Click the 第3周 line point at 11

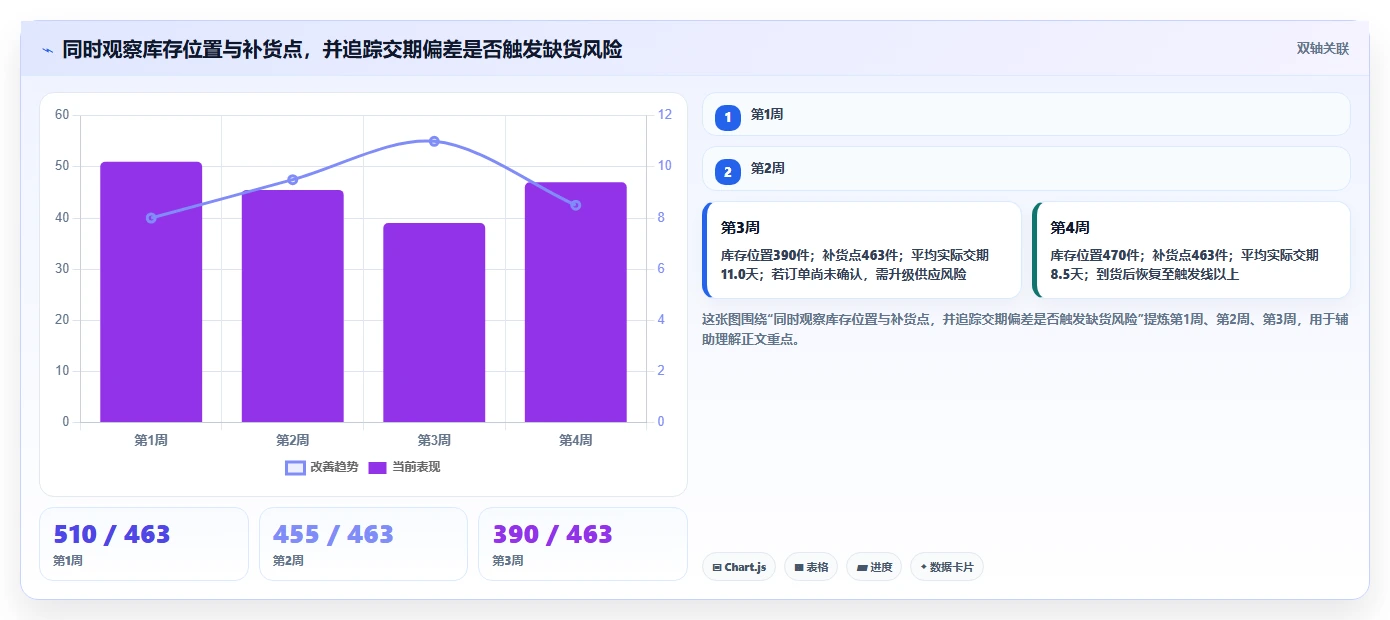(434, 141)
